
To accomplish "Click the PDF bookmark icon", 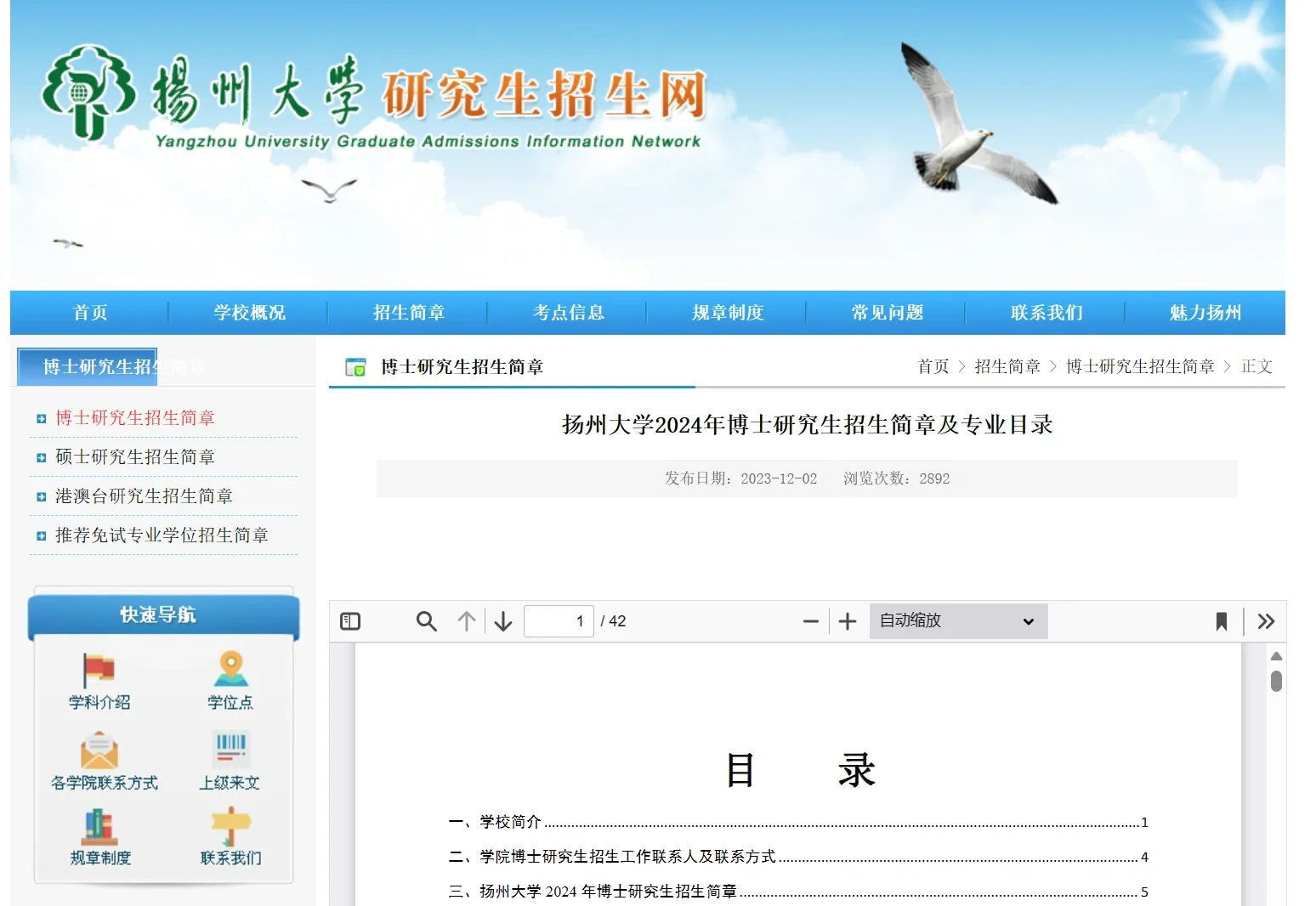I will [1222, 621].
